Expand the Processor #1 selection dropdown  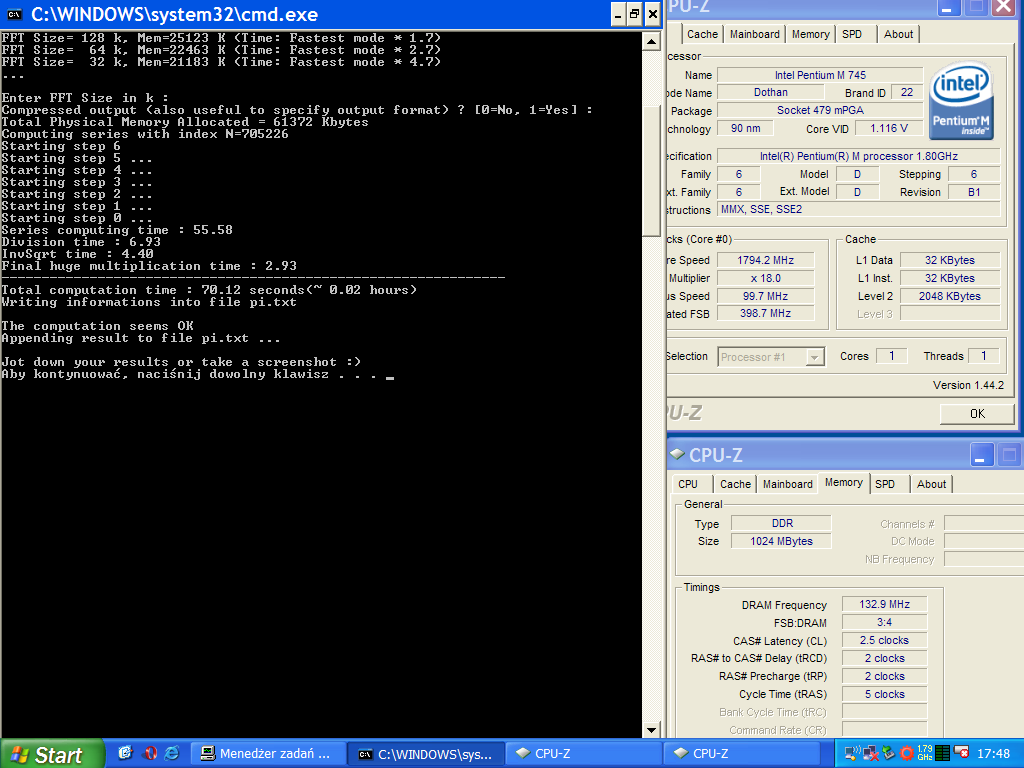[x=814, y=357]
